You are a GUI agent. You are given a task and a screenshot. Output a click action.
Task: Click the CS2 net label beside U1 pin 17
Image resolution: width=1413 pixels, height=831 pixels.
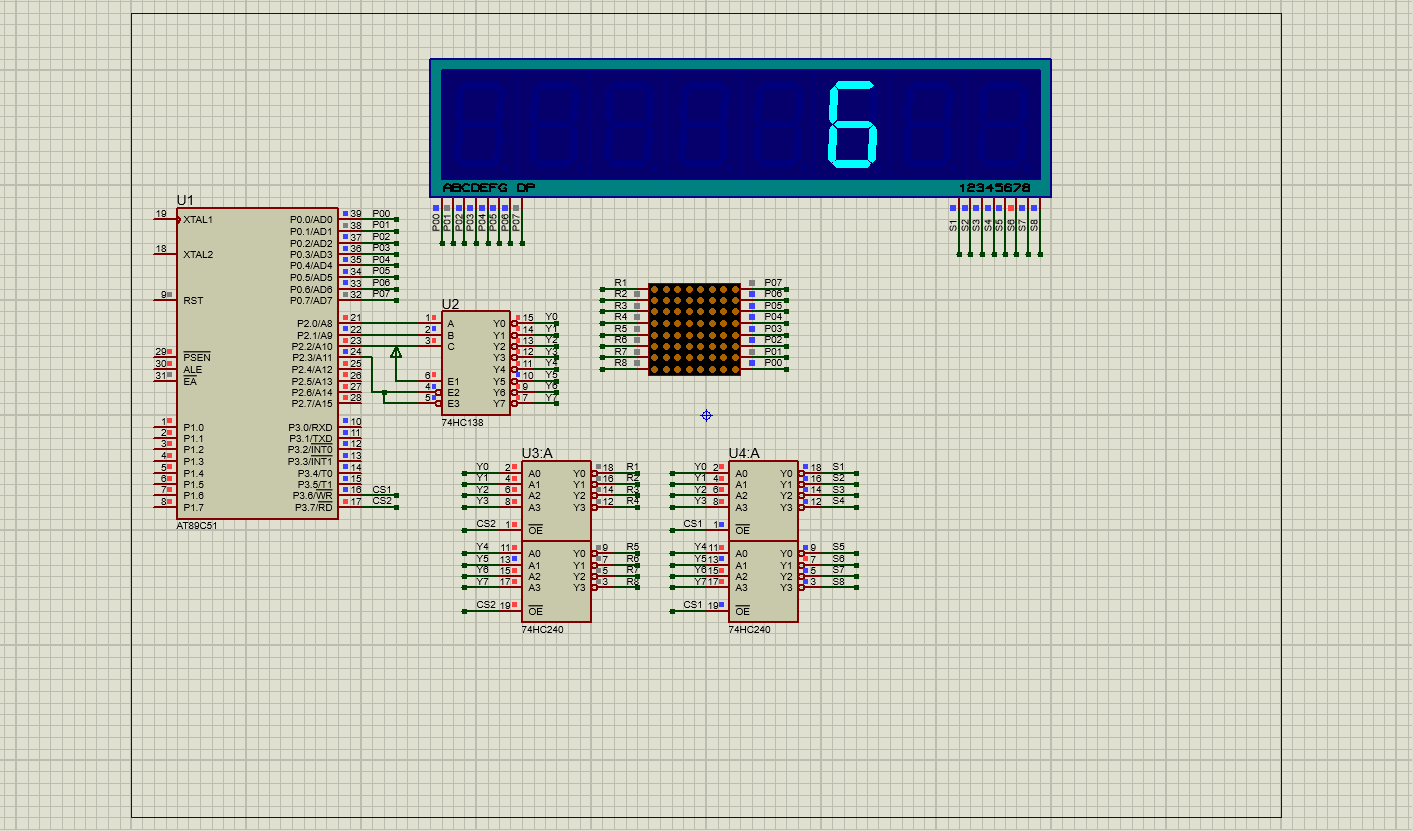tap(382, 501)
